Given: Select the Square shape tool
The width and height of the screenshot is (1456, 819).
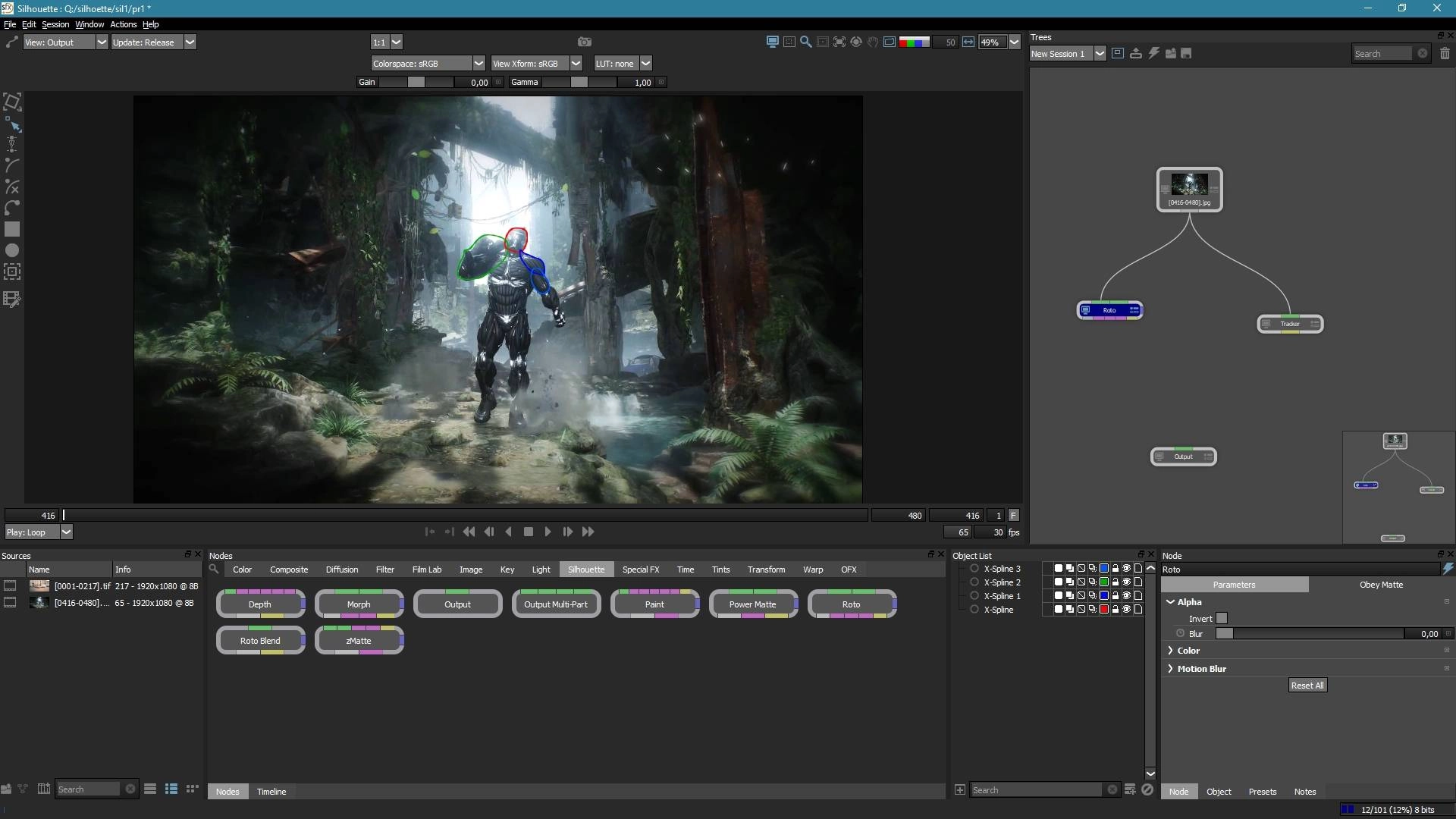Looking at the screenshot, I should [x=12, y=229].
